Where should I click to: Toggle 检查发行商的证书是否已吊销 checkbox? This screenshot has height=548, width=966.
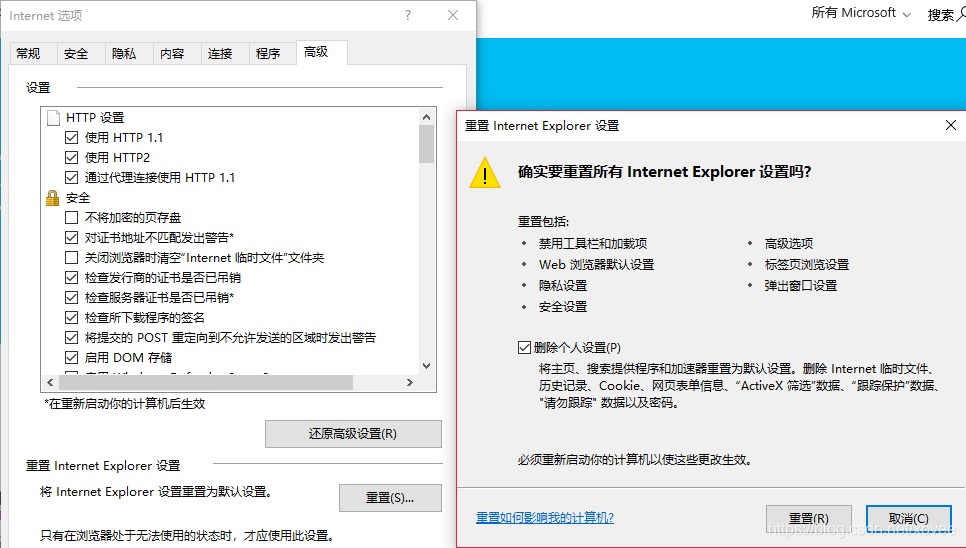click(x=71, y=278)
